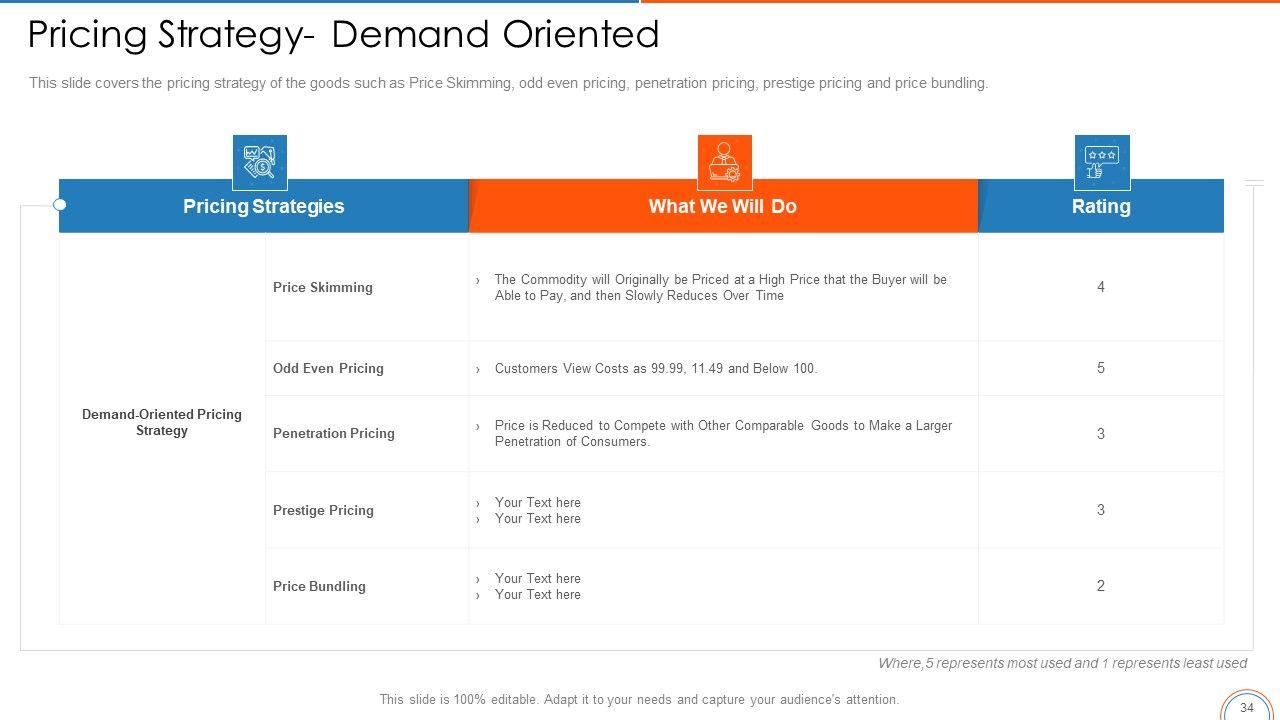Screen dimensions: 1280x720
Task: Click the Price Skimming description text
Action: tap(720, 287)
